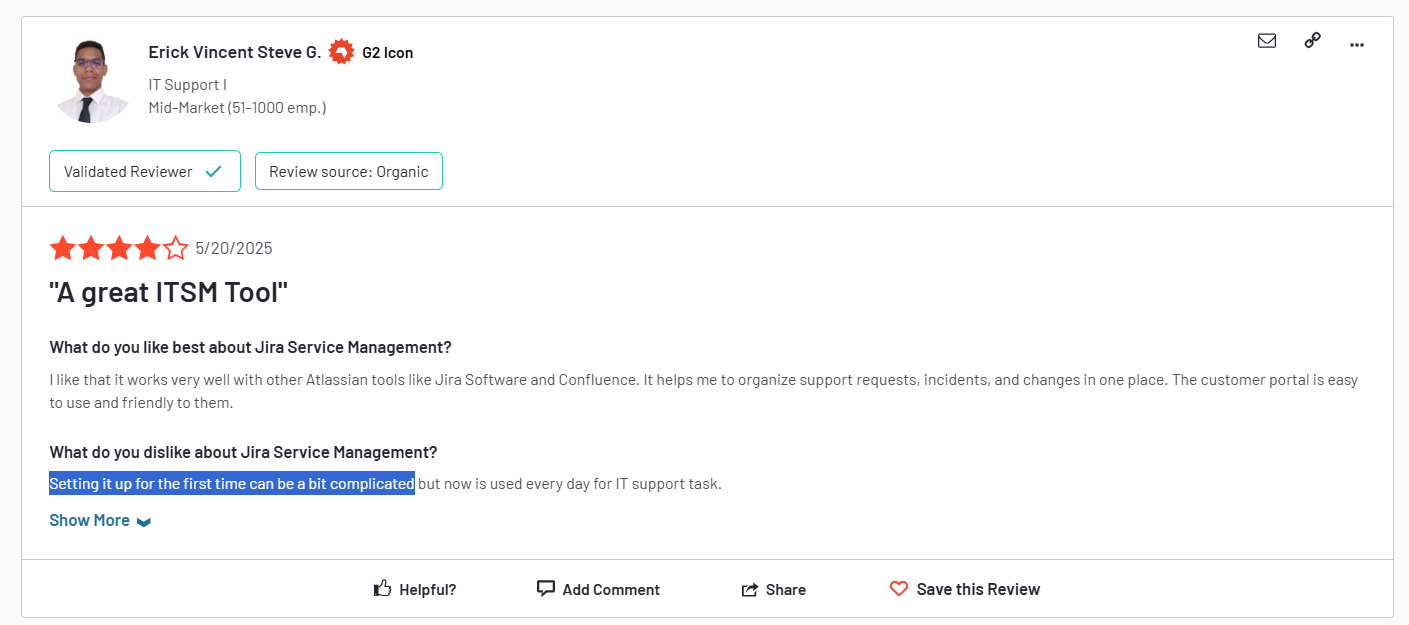This screenshot has width=1409, height=625.
Task: Click the envelope mail icon
Action: point(1267,41)
